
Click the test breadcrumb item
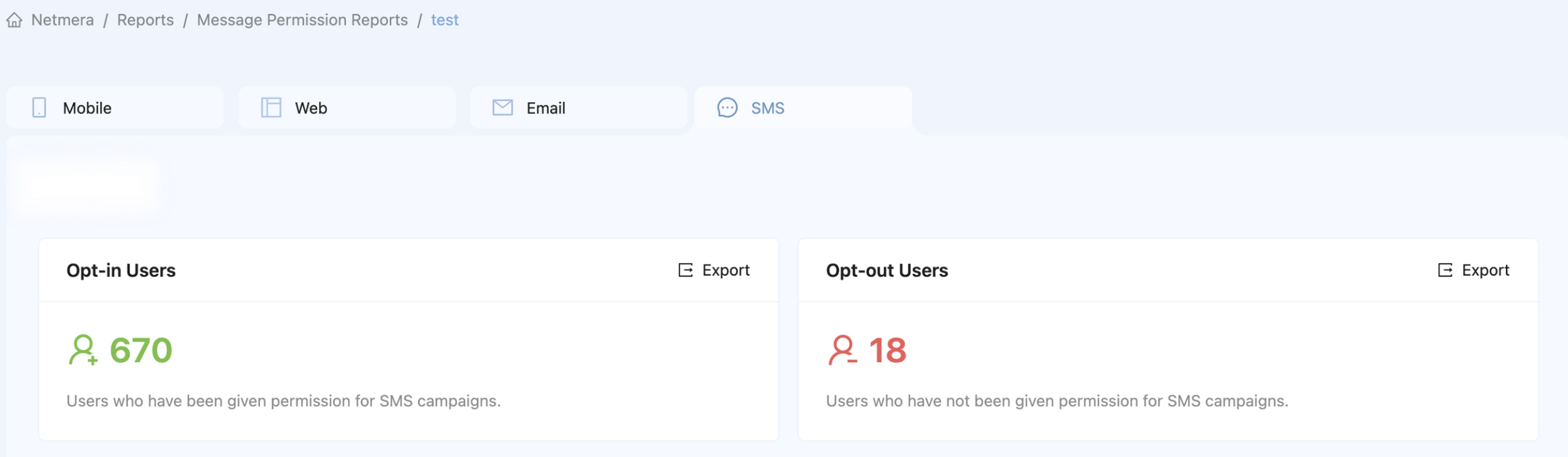point(444,20)
